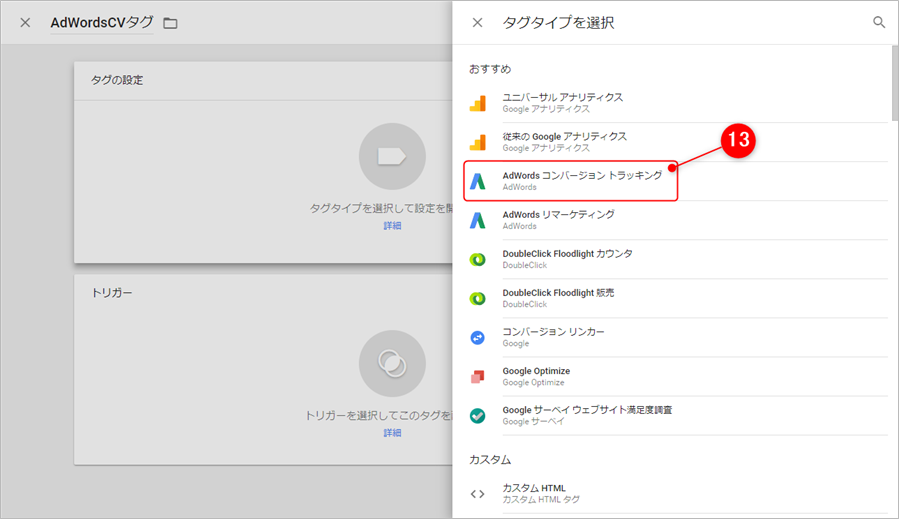Open search in tag type panel
The height and width of the screenshot is (519, 899).
point(879,22)
